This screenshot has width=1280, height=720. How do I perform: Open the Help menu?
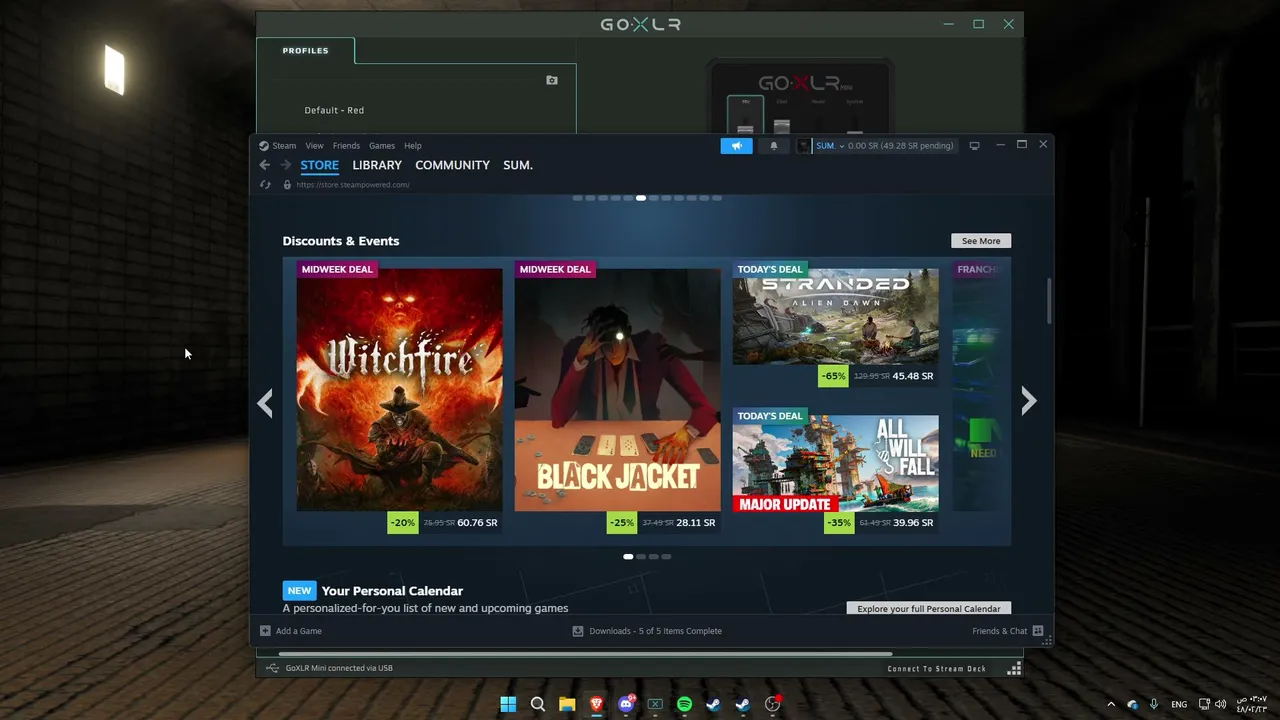[x=413, y=146]
